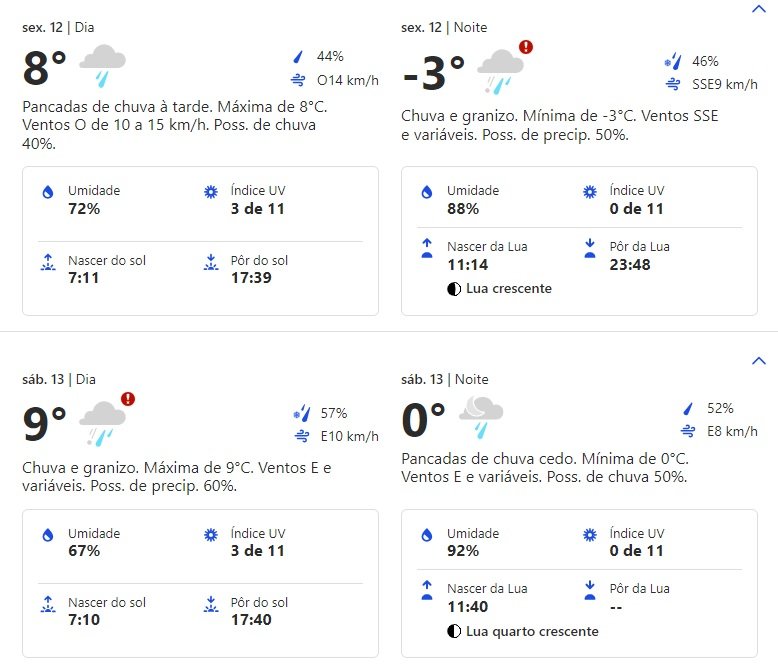
Task: Click the wind icon beside O14 km/h
Action: click(298, 80)
